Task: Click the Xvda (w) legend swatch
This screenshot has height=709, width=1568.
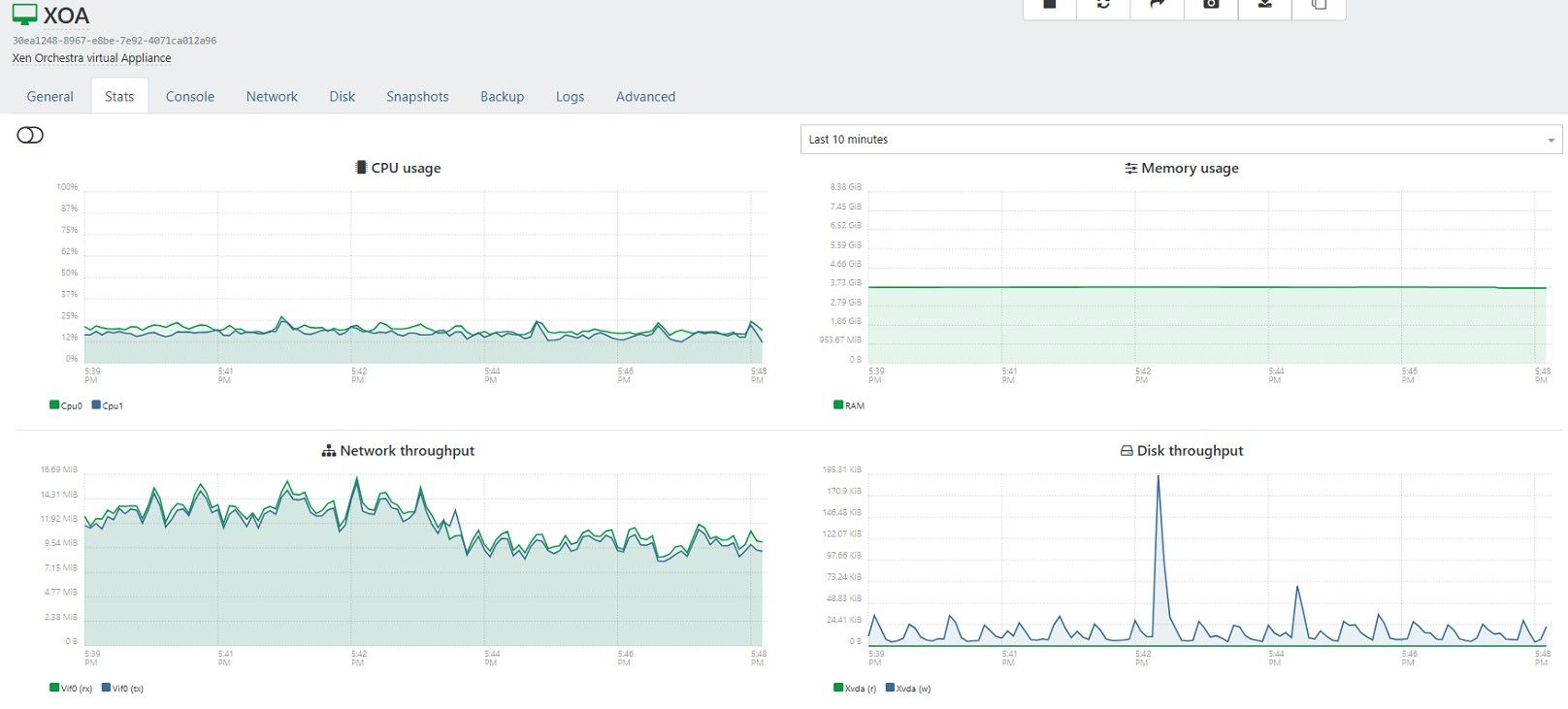Action: click(890, 688)
